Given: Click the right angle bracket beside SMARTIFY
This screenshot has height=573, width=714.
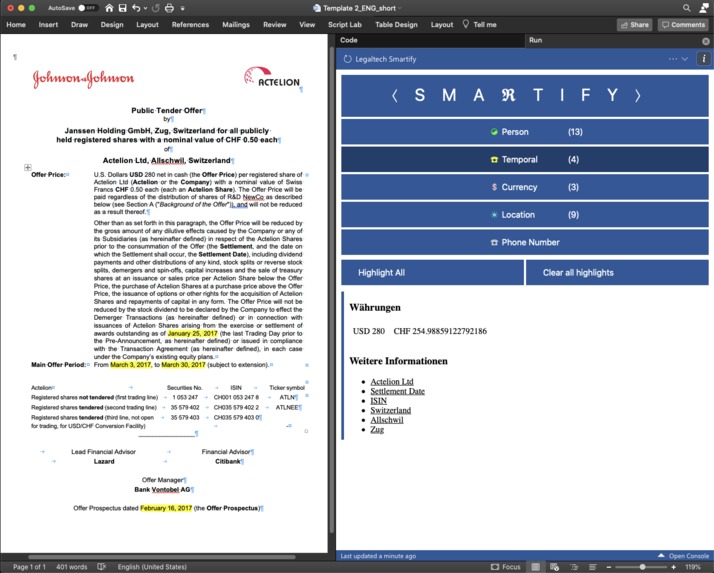Looking at the screenshot, I should pyautogui.click(x=638, y=96).
